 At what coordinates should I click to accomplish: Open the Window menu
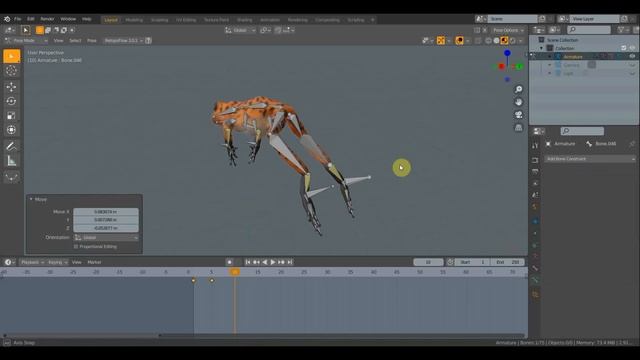click(68, 19)
